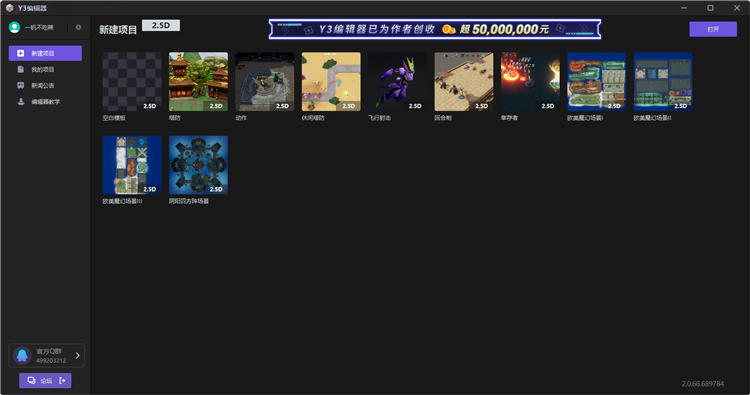750x395 pixels.
Task: Choose the 欧美魔幻场景I template thumbnail
Action: (x=597, y=82)
